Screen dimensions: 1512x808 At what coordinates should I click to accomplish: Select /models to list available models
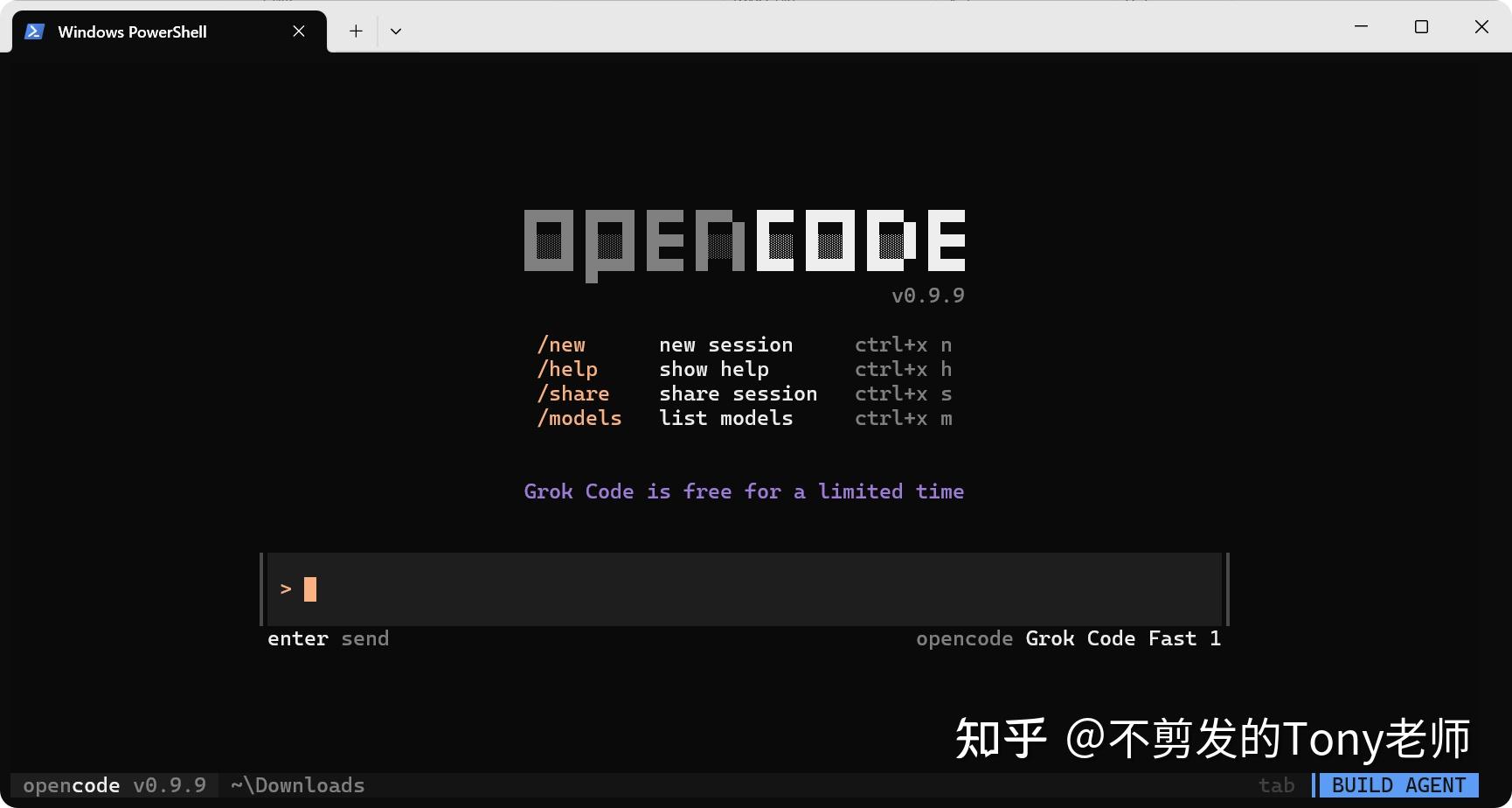tap(579, 418)
